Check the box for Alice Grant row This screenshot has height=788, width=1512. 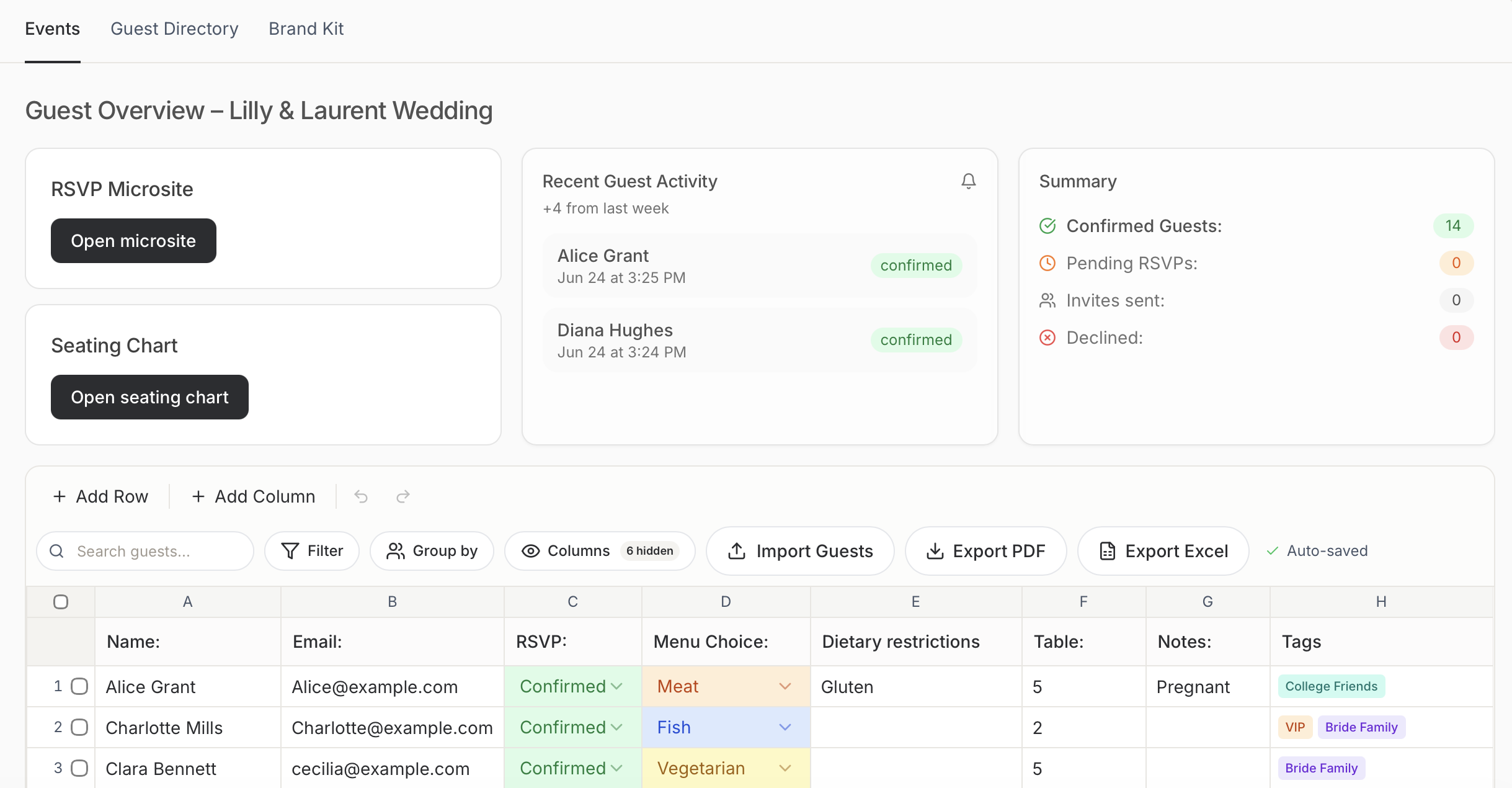click(79, 686)
